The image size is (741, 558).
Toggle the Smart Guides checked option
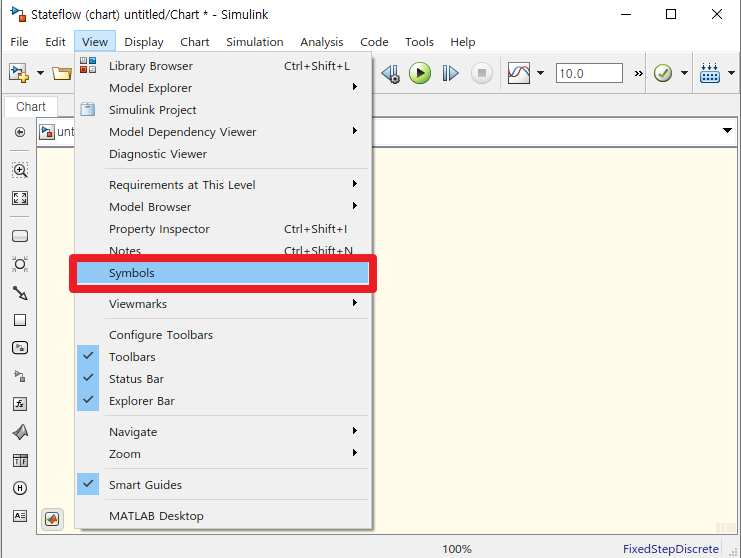223,485
